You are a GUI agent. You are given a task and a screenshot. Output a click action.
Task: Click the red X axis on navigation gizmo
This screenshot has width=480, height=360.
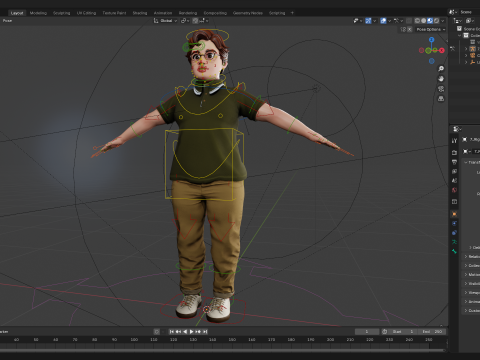tap(442, 50)
